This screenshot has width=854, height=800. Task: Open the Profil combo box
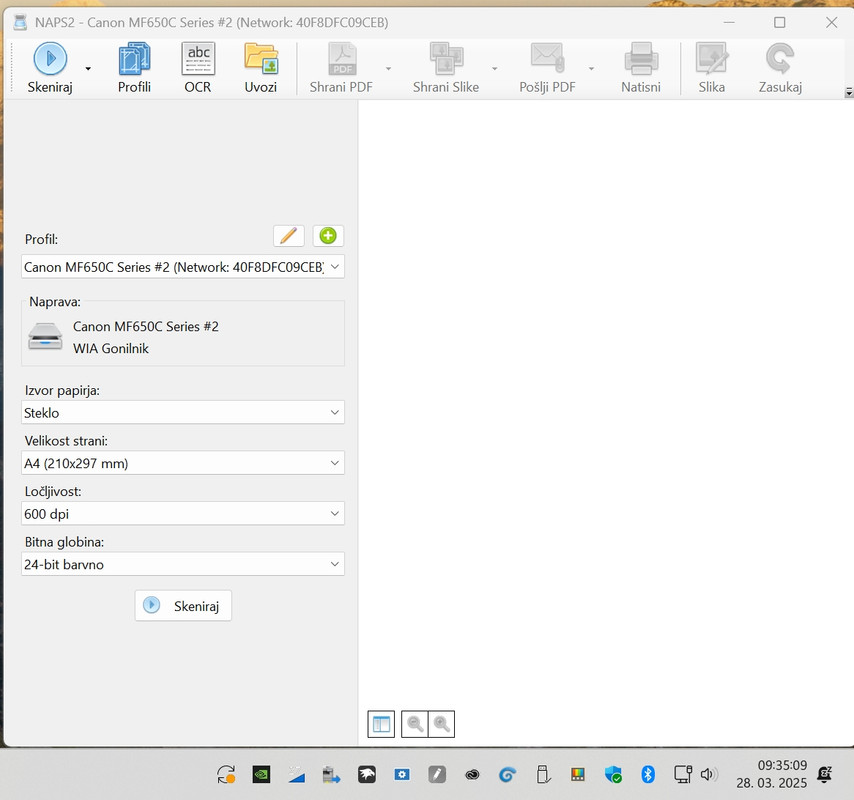[183, 267]
